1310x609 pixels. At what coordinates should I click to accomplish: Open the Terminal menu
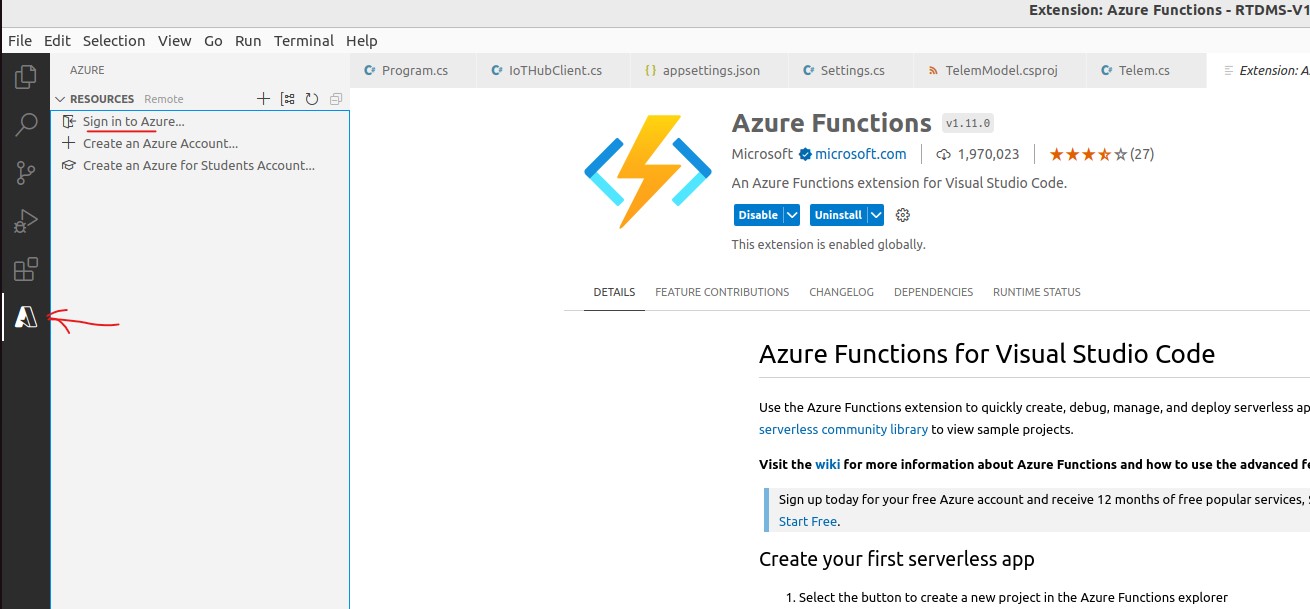[304, 41]
